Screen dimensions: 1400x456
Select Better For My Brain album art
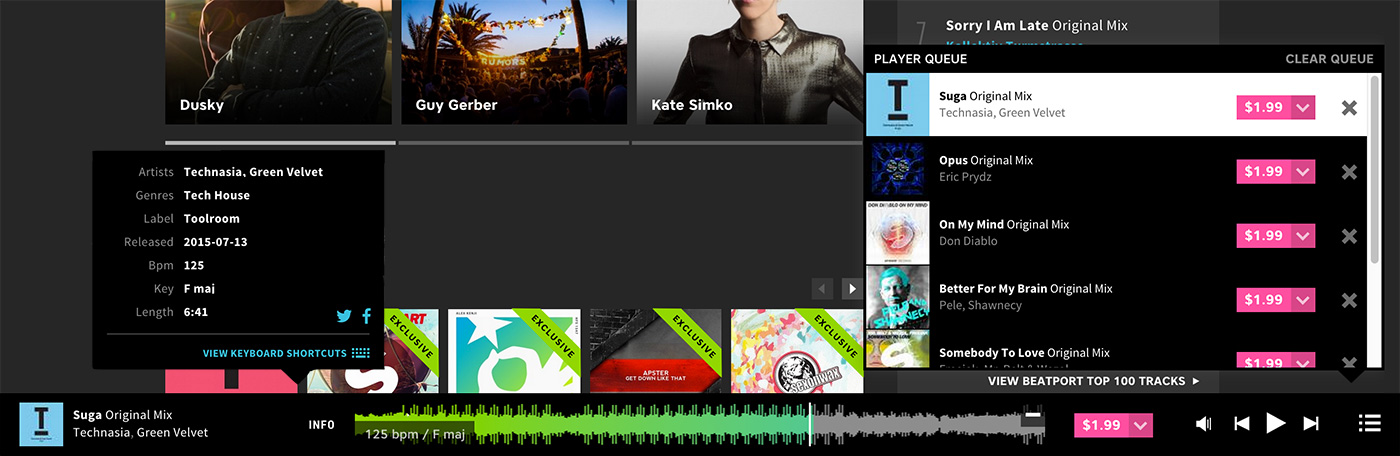897,296
